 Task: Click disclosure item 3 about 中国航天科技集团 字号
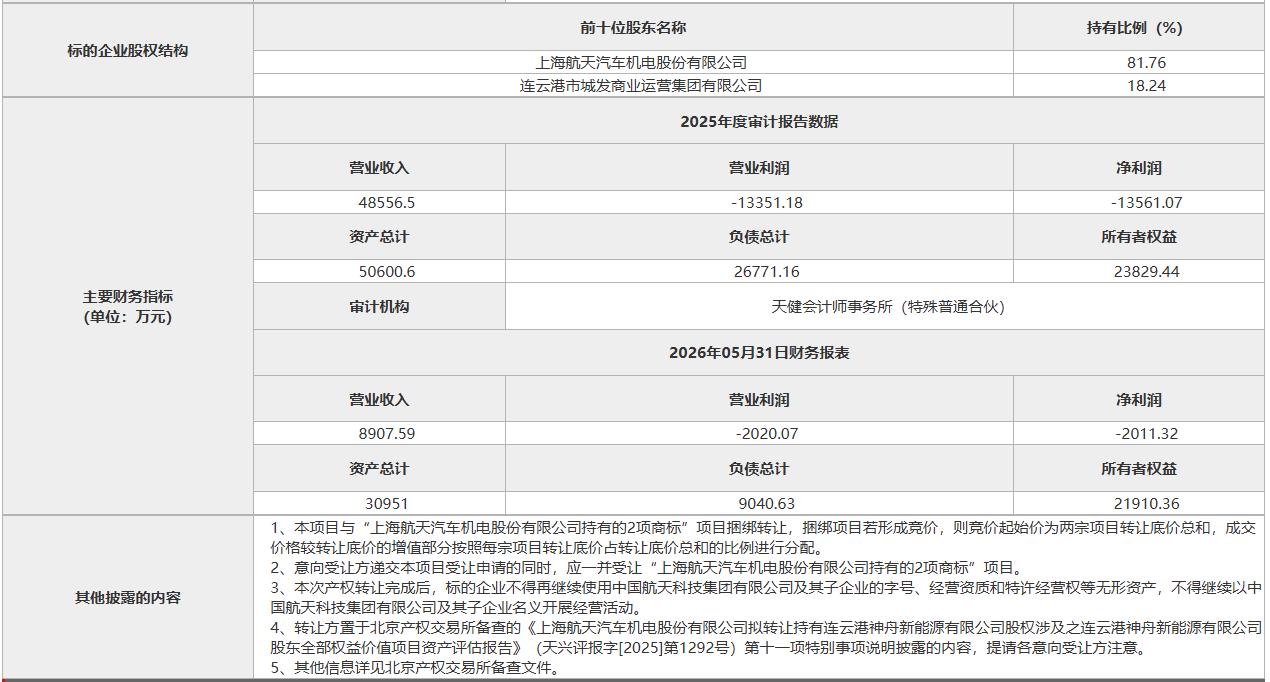click(x=766, y=597)
